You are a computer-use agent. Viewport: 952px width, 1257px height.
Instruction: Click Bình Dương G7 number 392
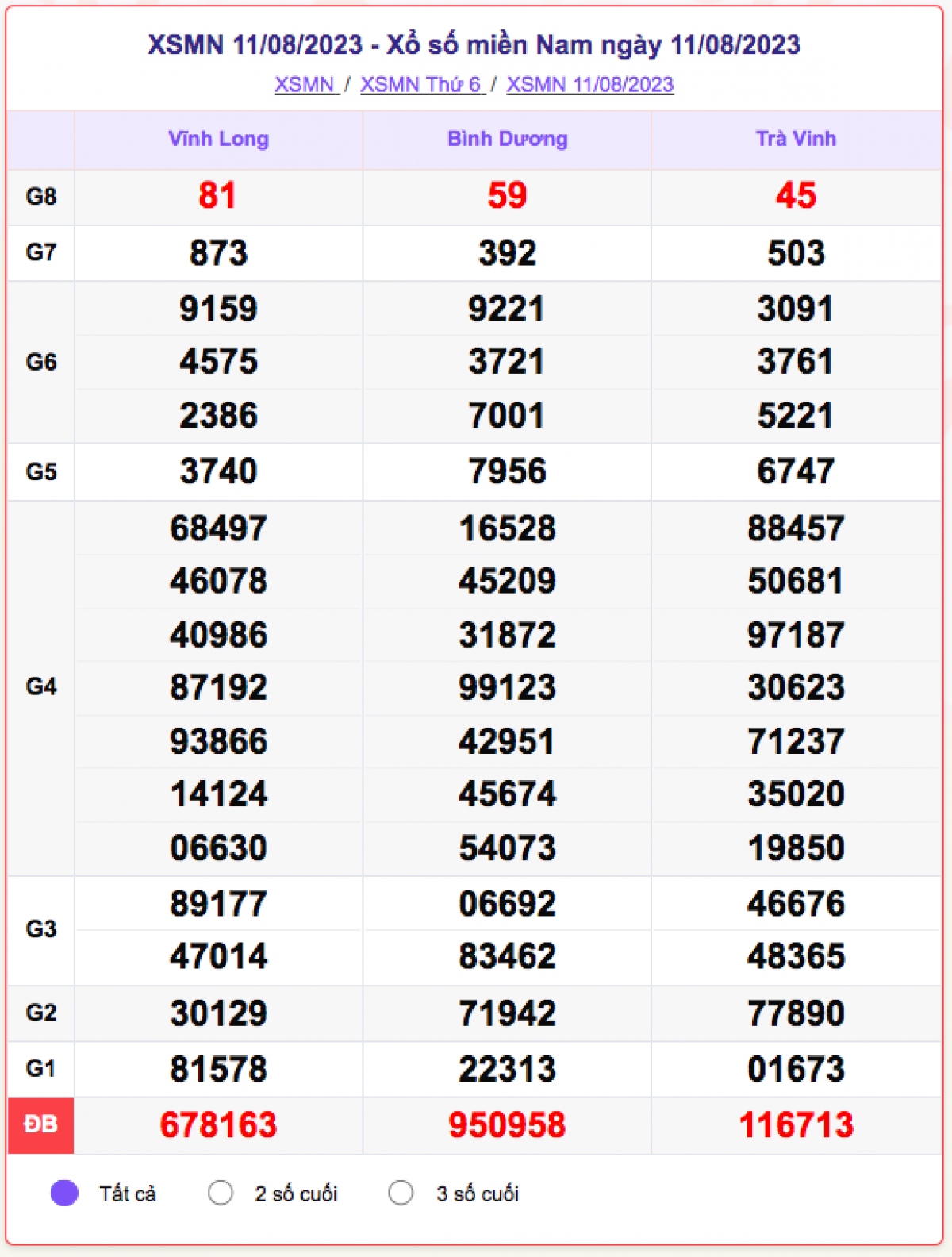pos(508,253)
